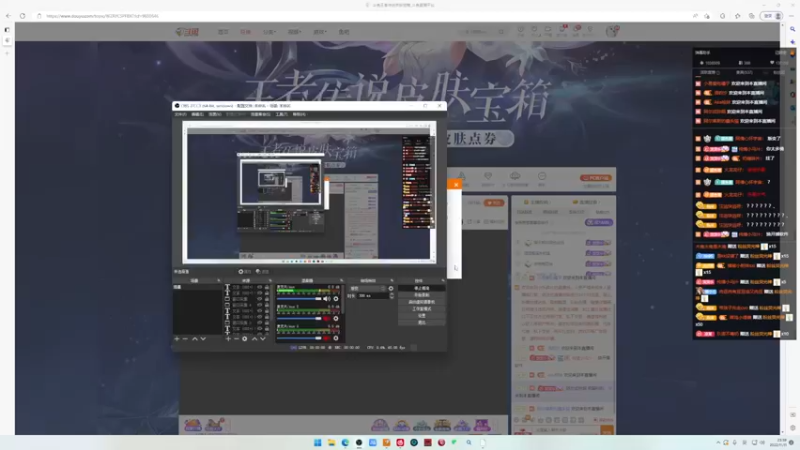Image resolution: width=800 pixels, height=450 pixels.
Task: Mute the first mixer track (speaker icon)
Action: pos(327,299)
